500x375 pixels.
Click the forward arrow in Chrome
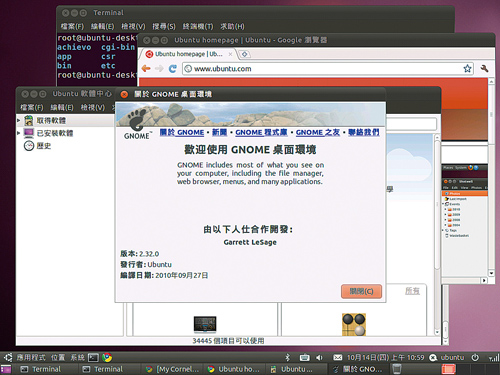[159, 69]
